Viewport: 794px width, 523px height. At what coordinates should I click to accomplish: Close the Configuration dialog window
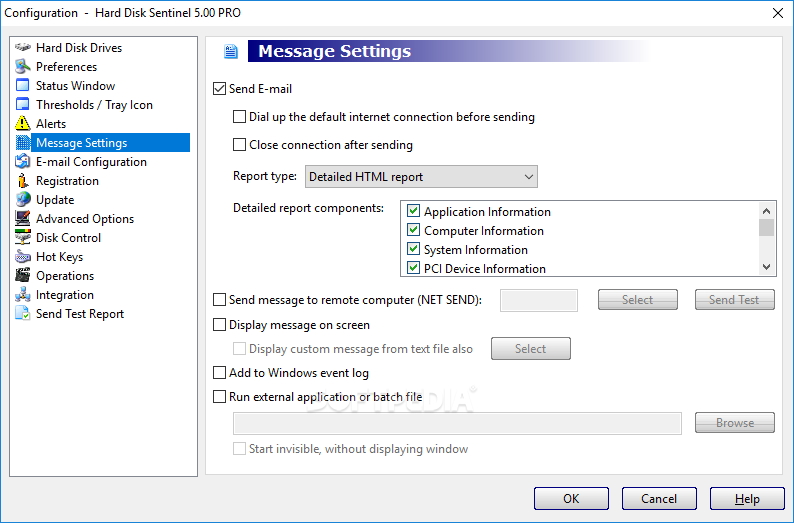(x=778, y=13)
